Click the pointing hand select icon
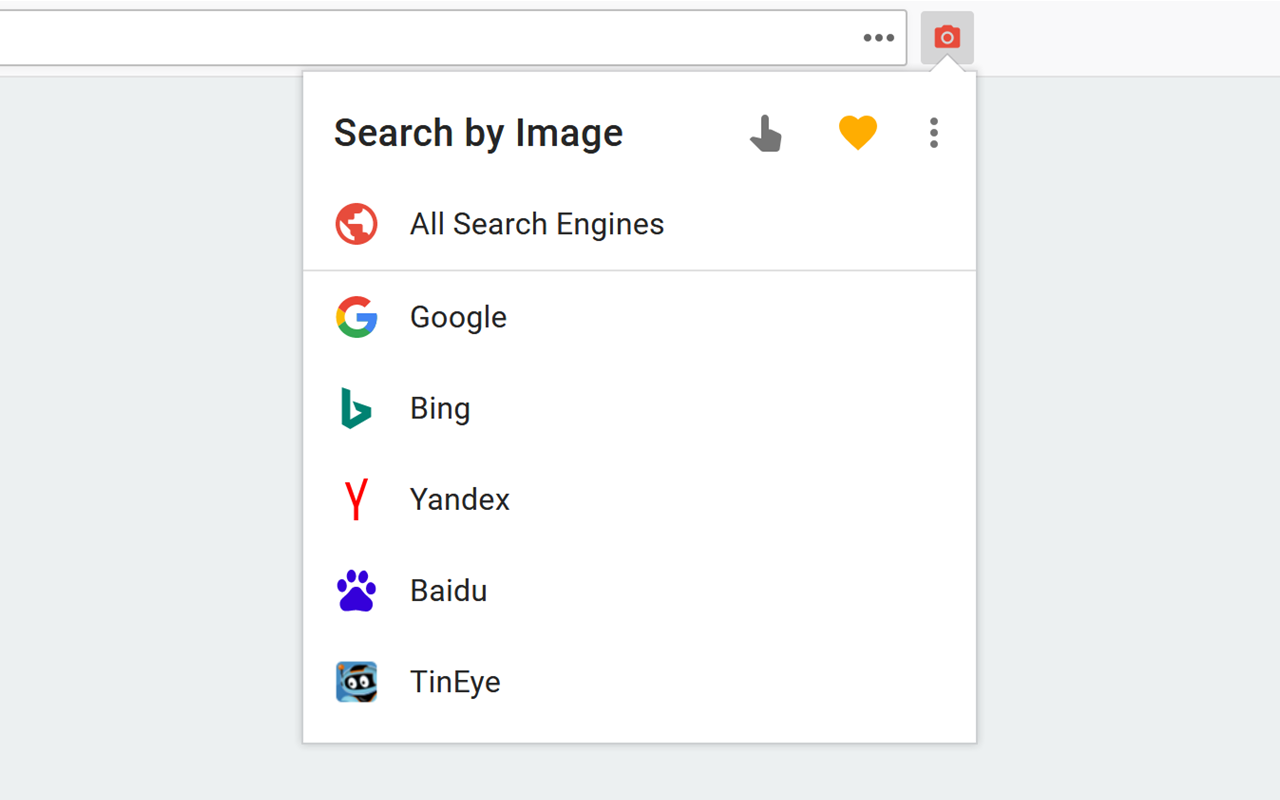The height and width of the screenshot is (800, 1280). [x=766, y=133]
